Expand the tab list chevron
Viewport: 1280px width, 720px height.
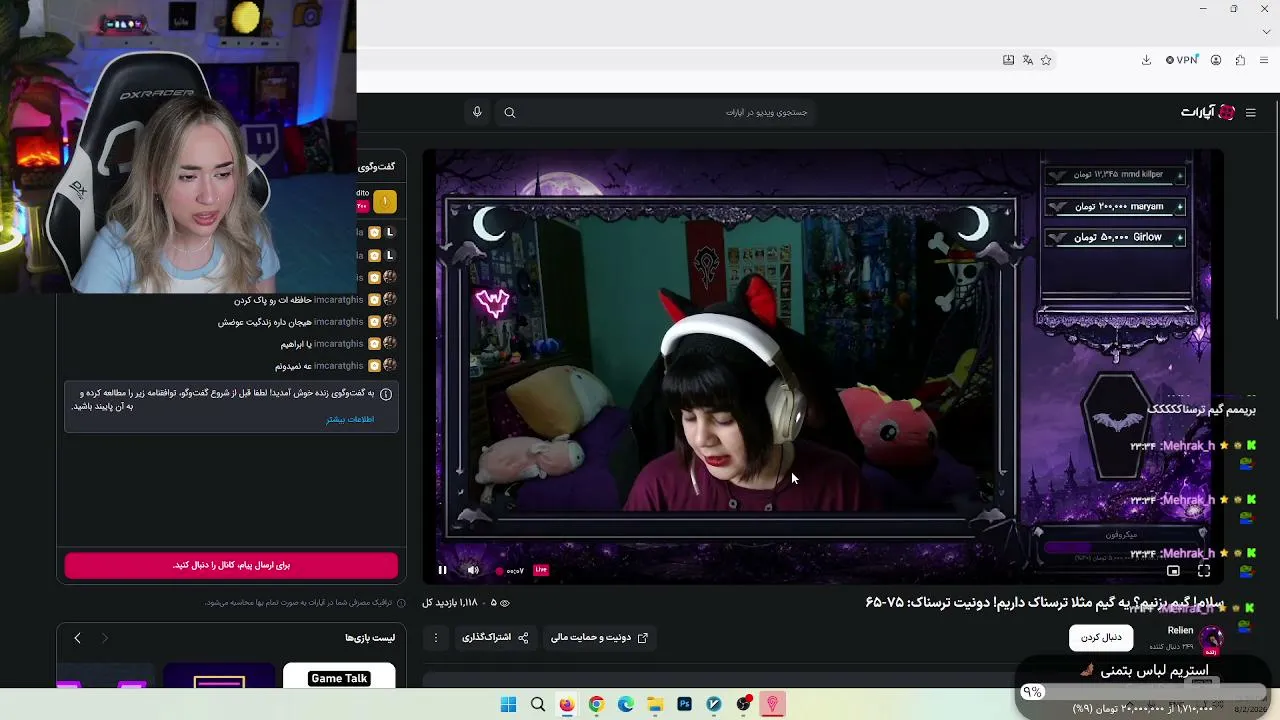[1266, 32]
